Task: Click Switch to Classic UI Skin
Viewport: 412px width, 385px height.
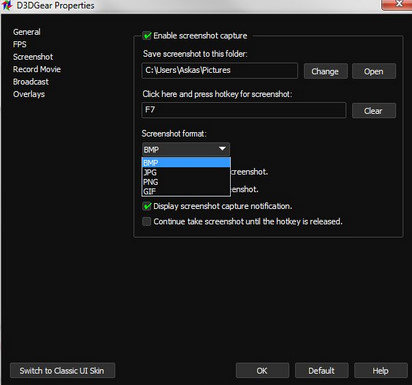Action: tap(62, 371)
